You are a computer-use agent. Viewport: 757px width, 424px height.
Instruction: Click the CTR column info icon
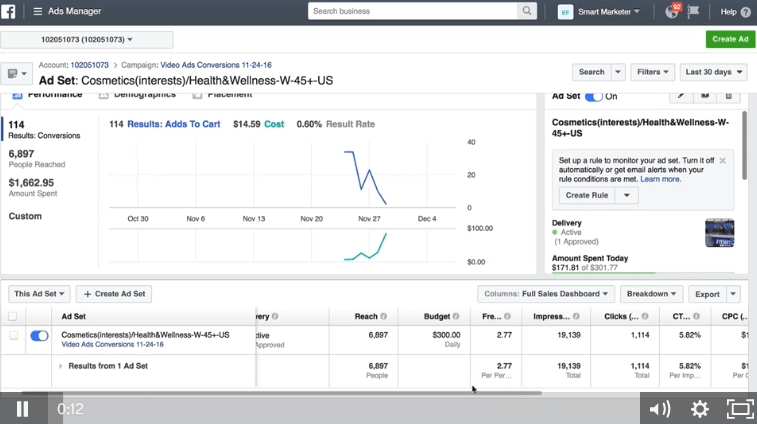coord(696,316)
